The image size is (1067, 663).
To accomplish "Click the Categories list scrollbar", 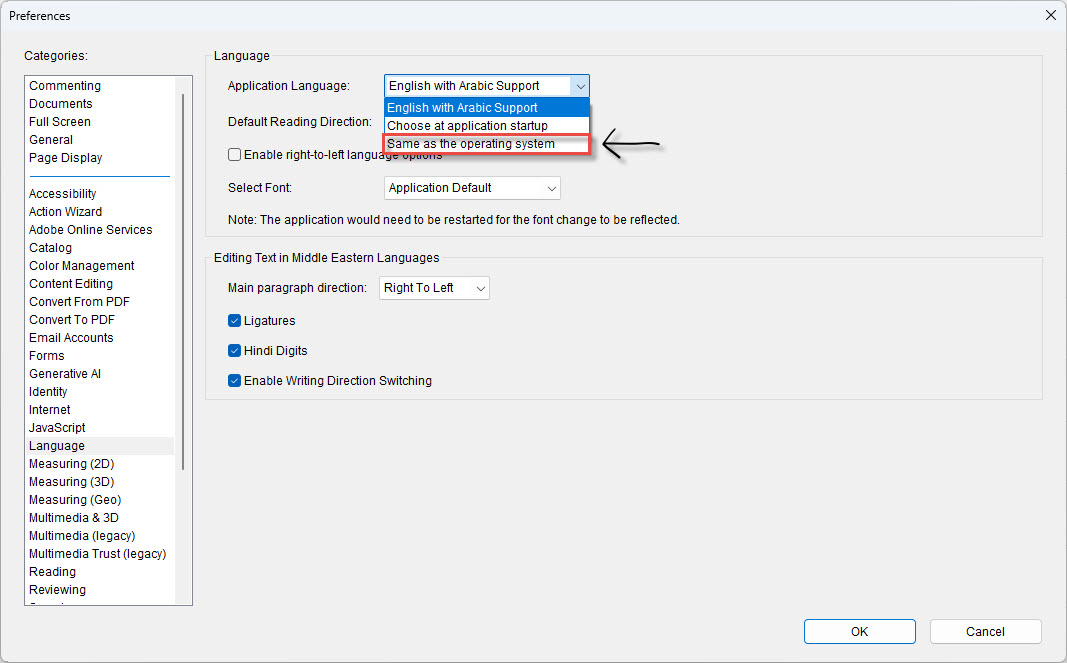I will [x=182, y=282].
